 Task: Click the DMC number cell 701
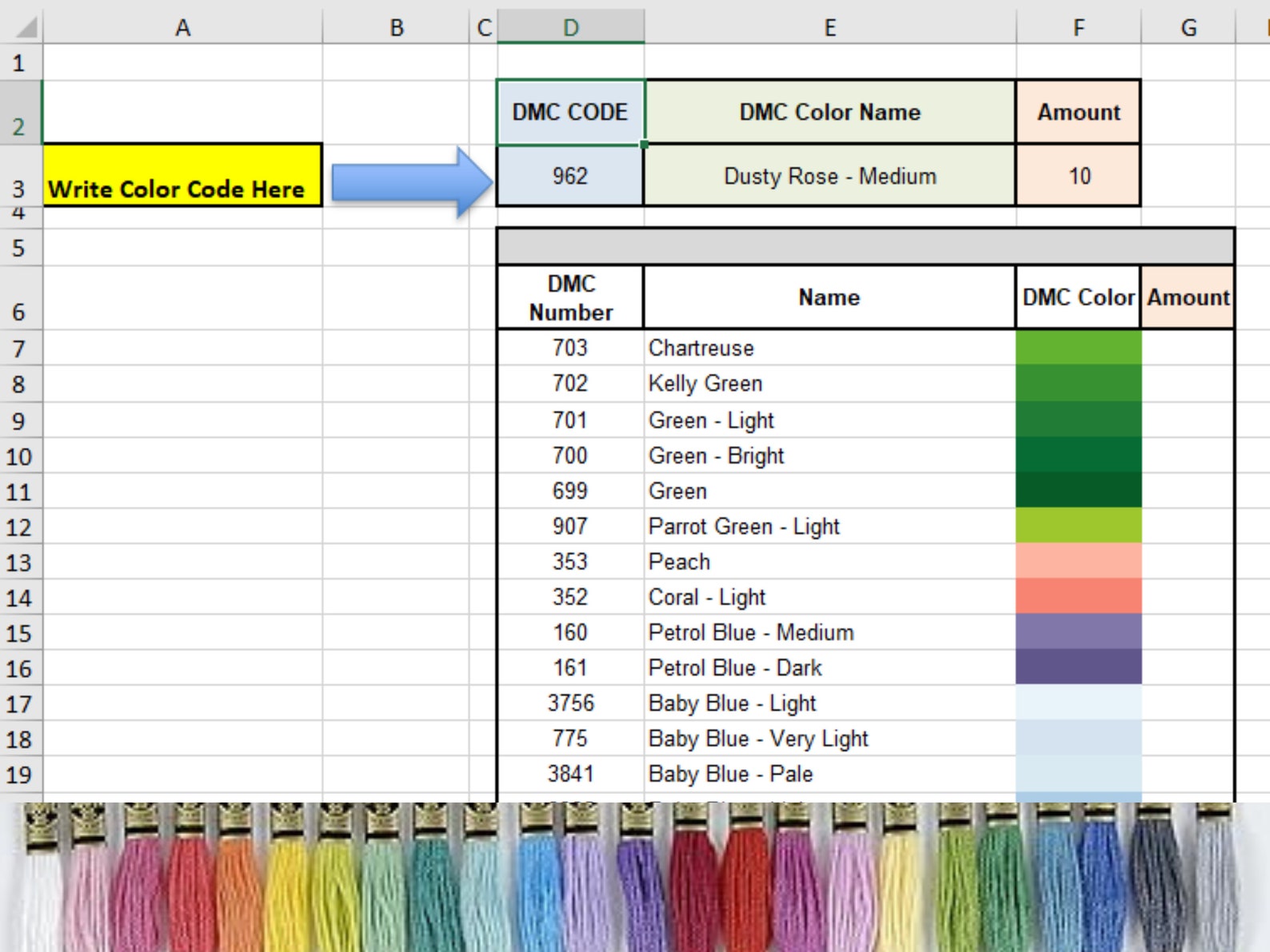(570, 420)
